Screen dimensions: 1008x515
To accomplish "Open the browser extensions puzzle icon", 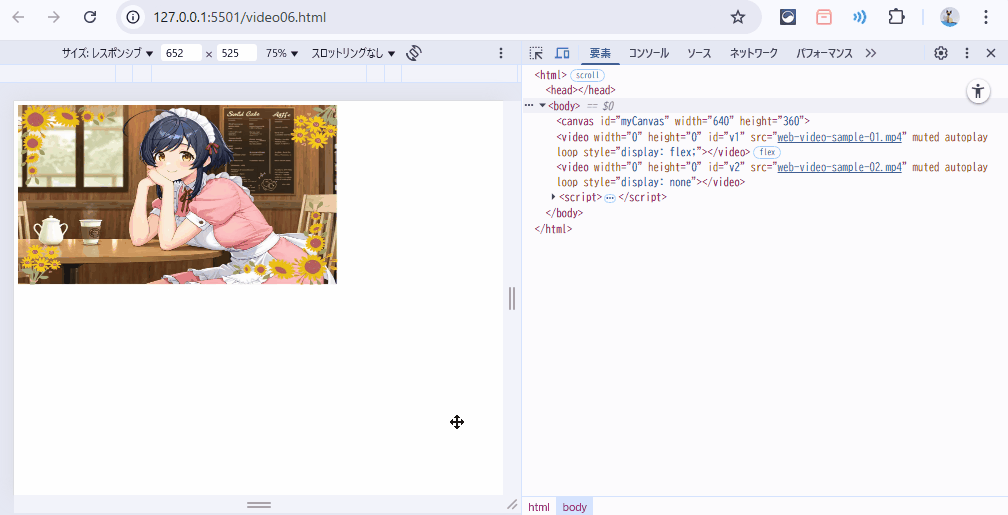I will [896, 17].
